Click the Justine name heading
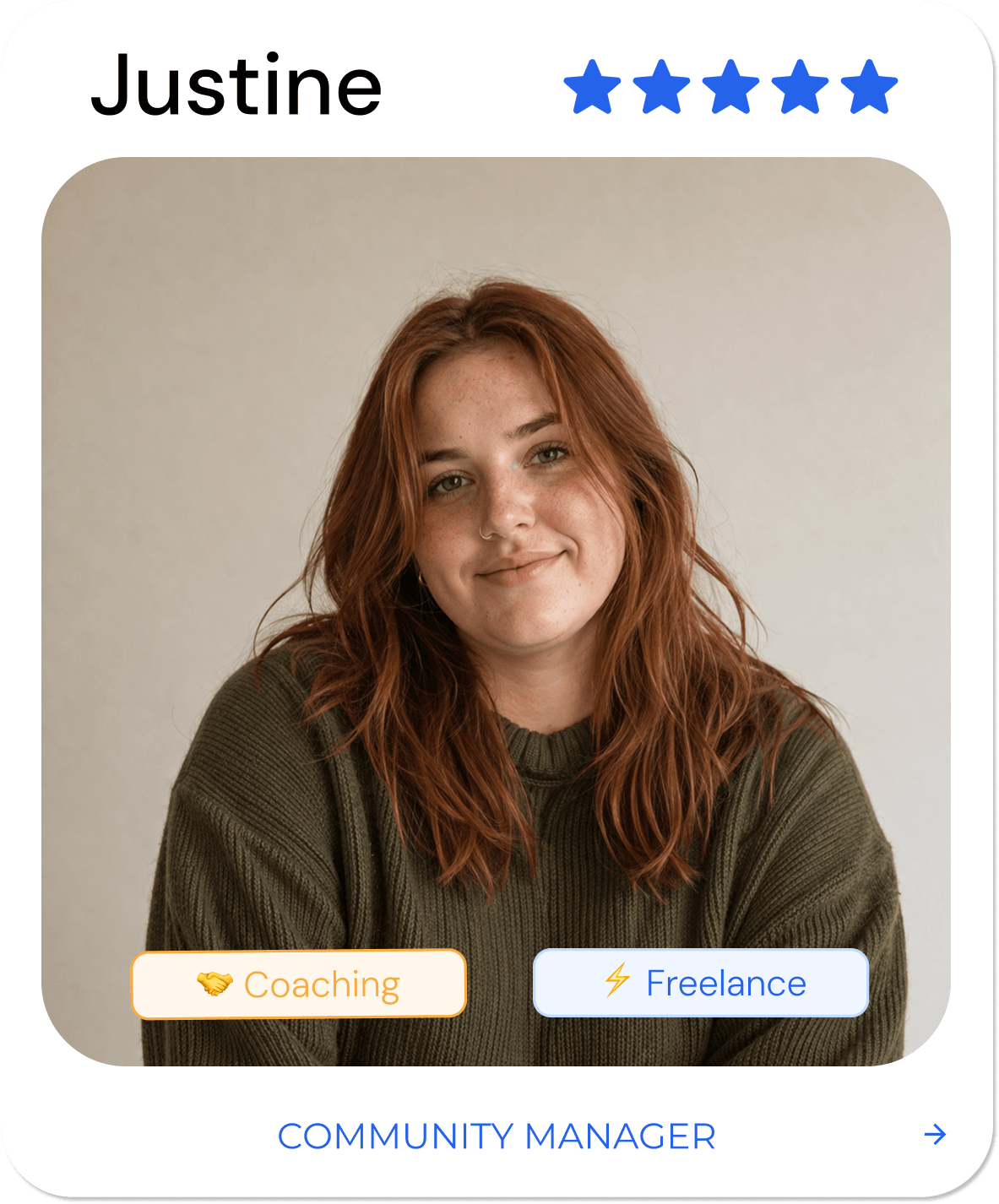 (x=236, y=85)
